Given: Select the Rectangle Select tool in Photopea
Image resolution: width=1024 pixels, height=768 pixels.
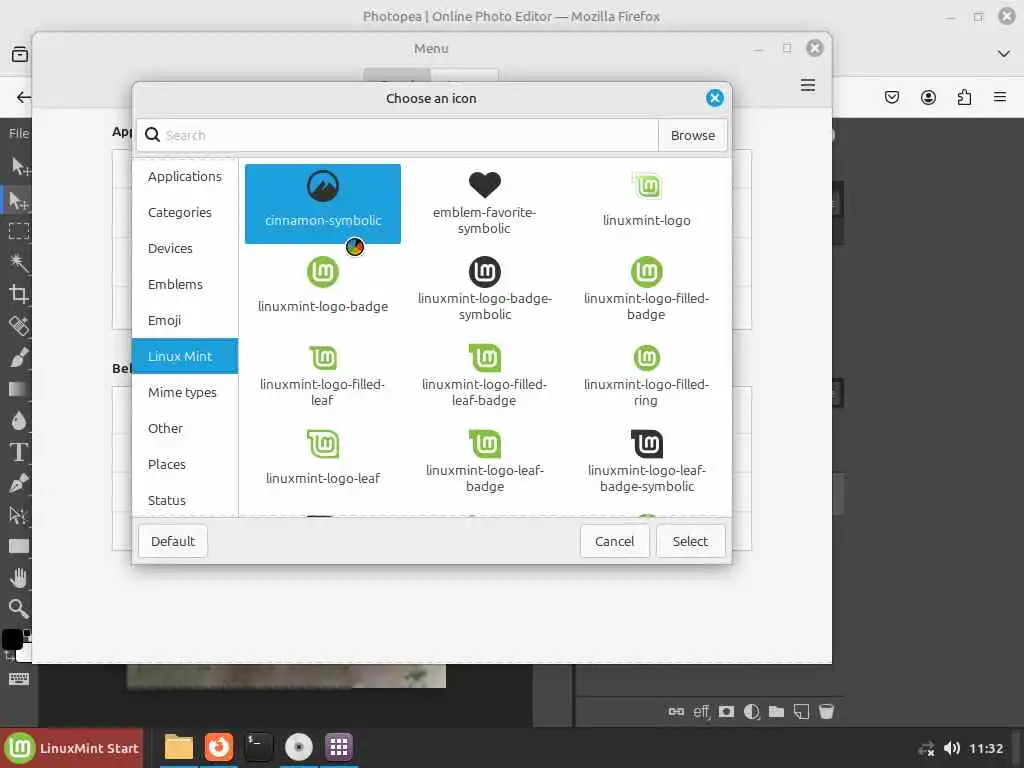Looking at the screenshot, I should 18,231.
